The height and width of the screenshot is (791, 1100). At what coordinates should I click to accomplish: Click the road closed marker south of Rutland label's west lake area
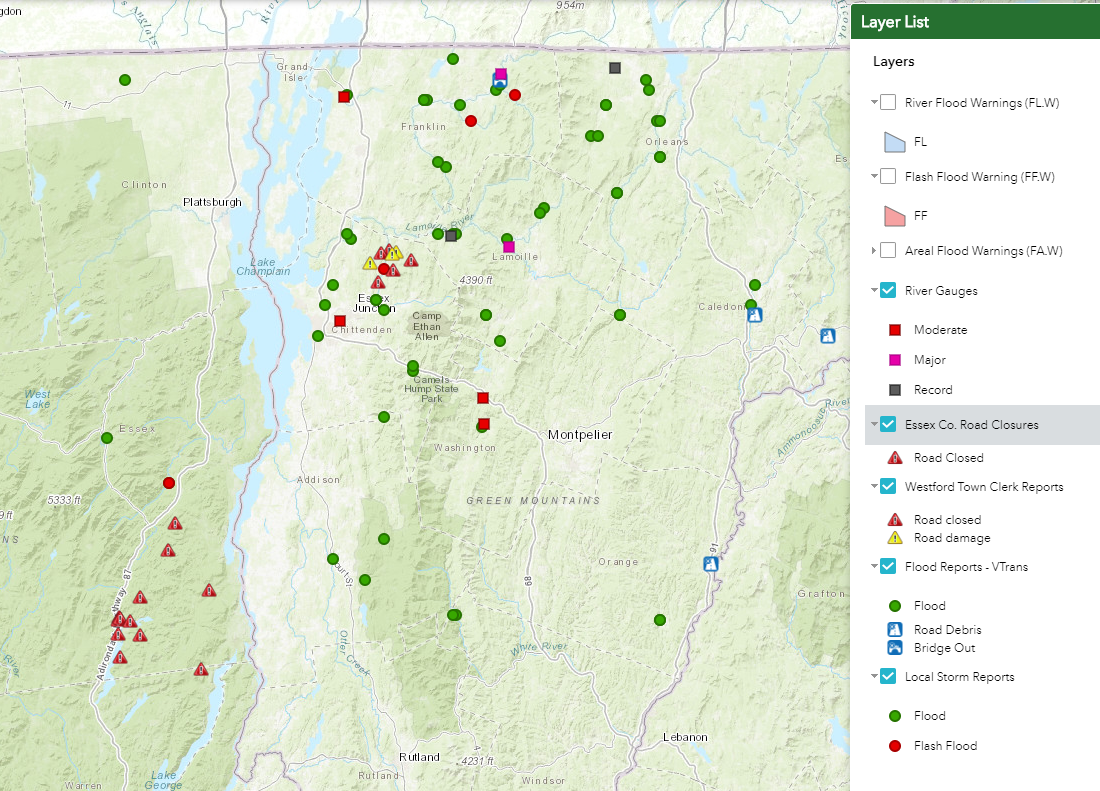coord(201,670)
